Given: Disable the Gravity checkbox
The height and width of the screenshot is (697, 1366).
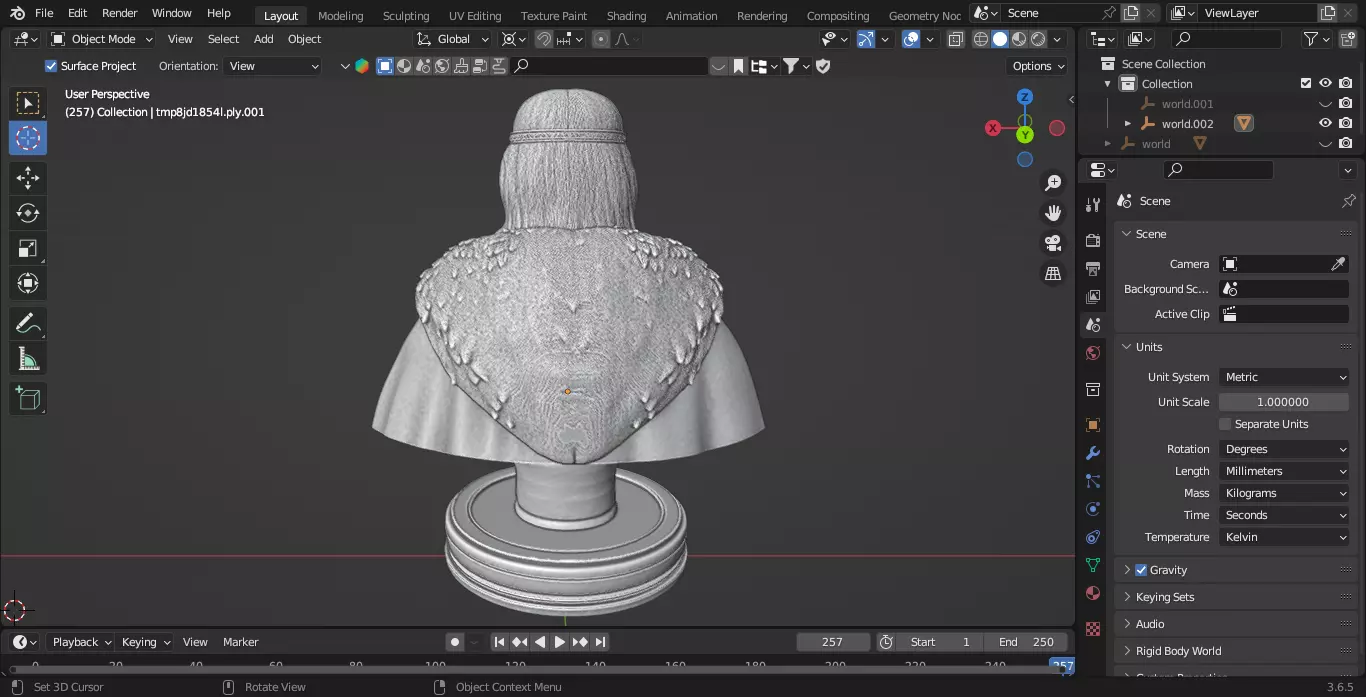Looking at the screenshot, I should point(1141,570).
